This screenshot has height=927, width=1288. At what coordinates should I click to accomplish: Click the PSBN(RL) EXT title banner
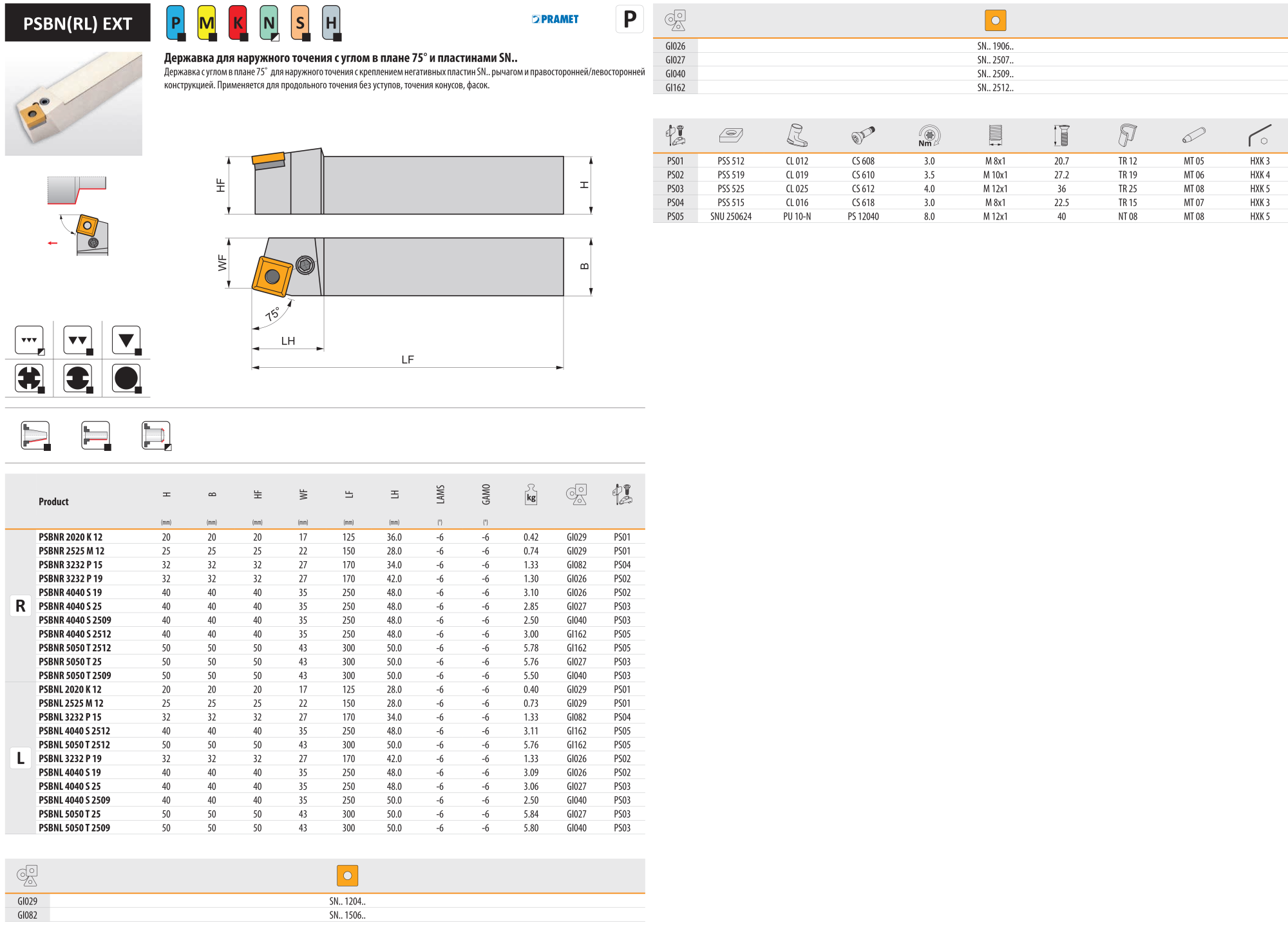point(77,23)
